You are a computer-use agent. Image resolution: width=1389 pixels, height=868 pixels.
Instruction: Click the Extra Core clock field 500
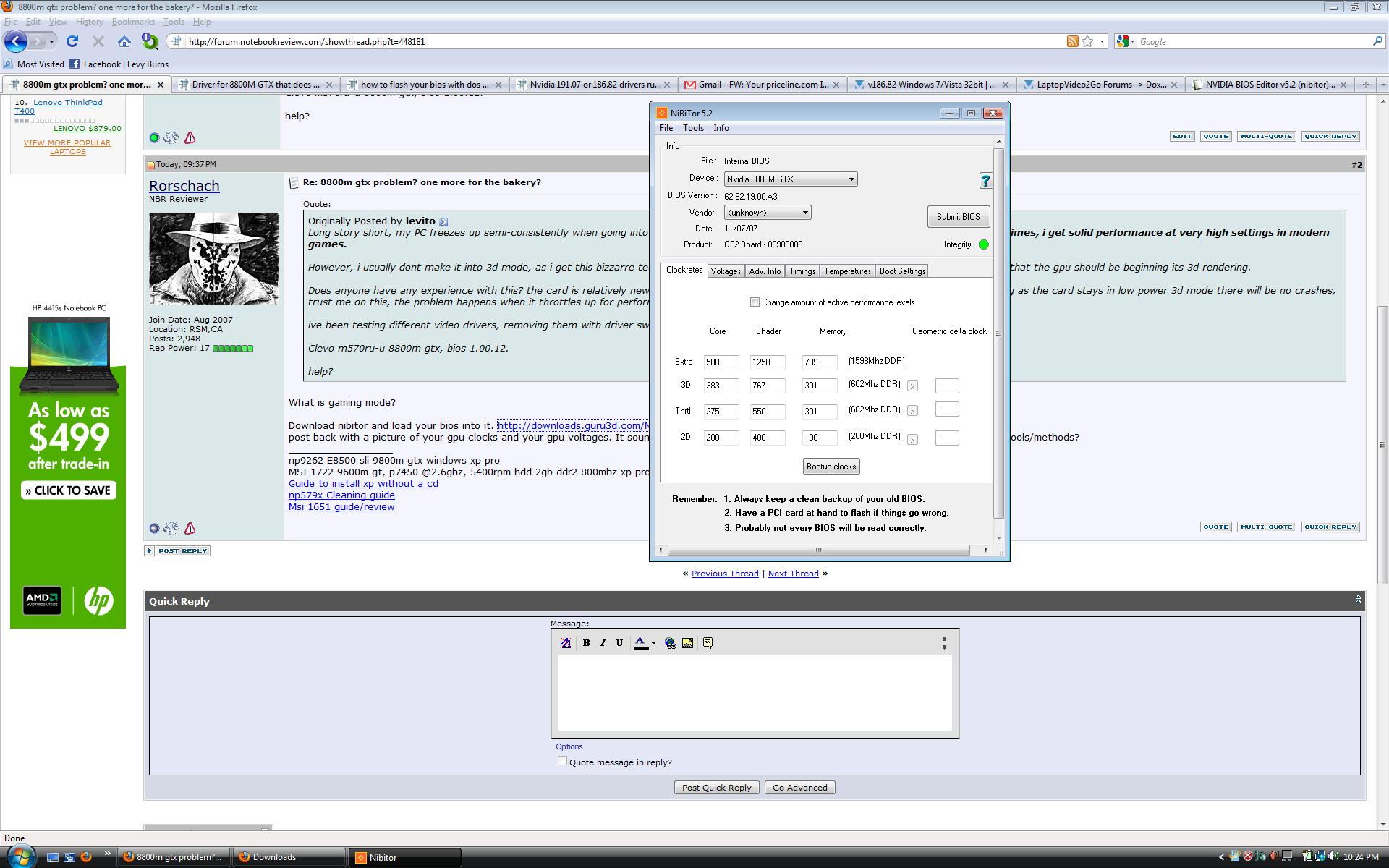pyautogui.click(x=721, y=362)
